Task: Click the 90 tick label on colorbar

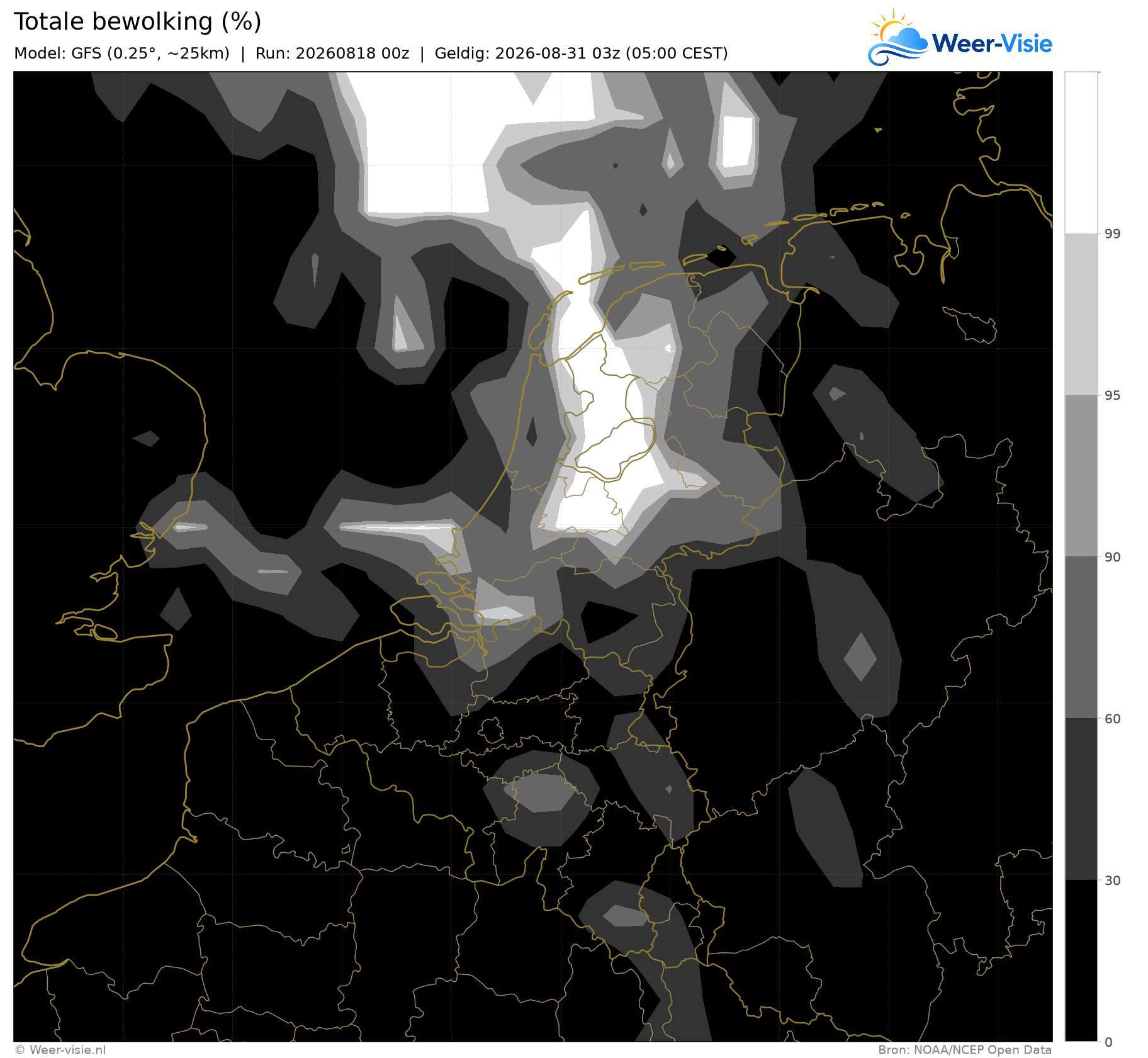Action: [1113, 557]
